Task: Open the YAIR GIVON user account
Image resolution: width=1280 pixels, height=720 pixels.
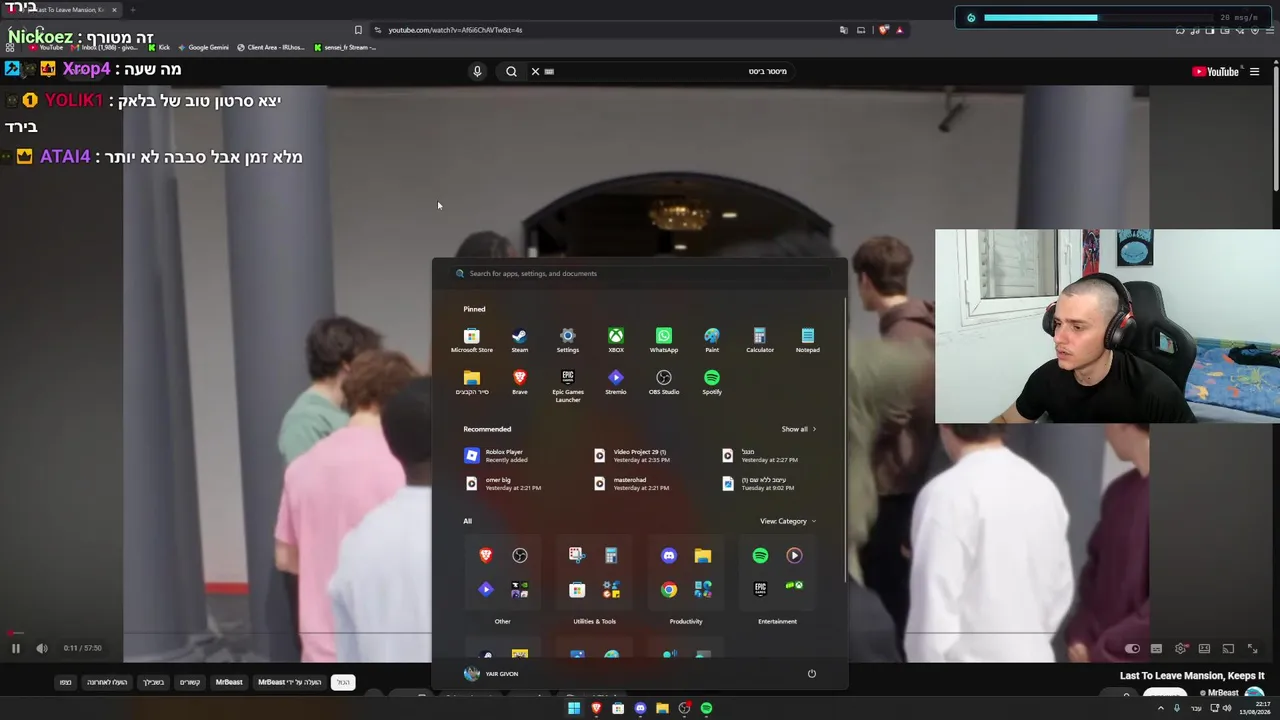Action: [491, 674]
